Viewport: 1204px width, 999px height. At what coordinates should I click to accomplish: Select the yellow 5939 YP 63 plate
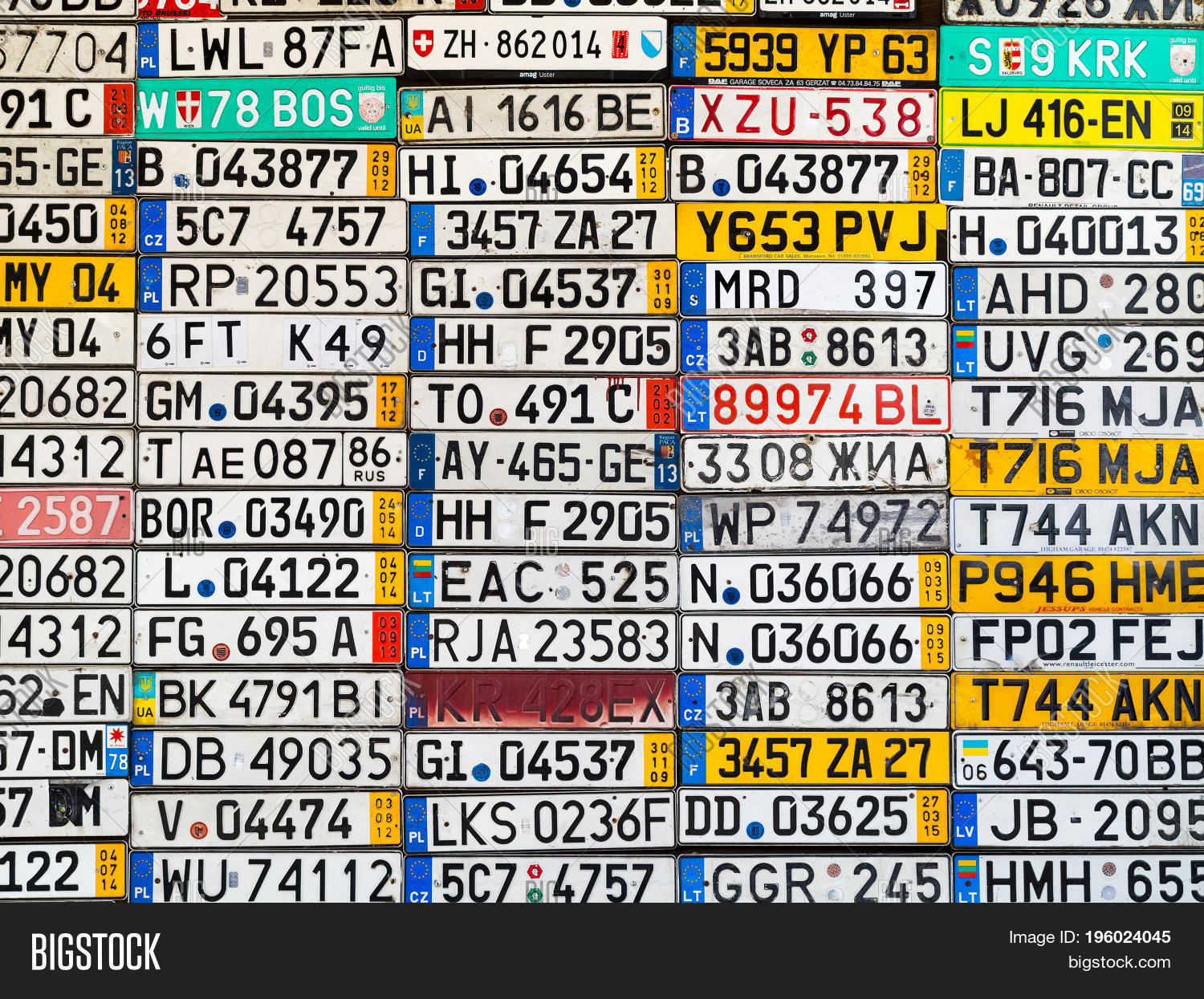coord(805,54)
